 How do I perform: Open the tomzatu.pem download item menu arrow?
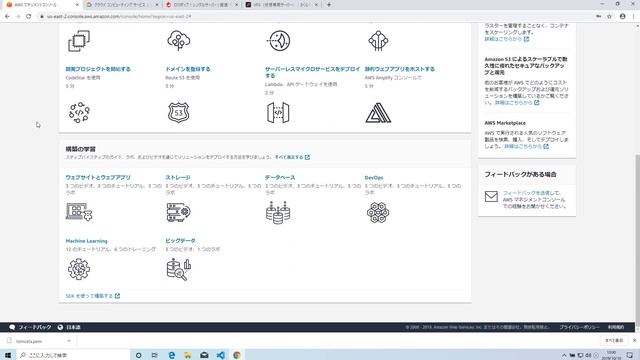tap(69, 341)
